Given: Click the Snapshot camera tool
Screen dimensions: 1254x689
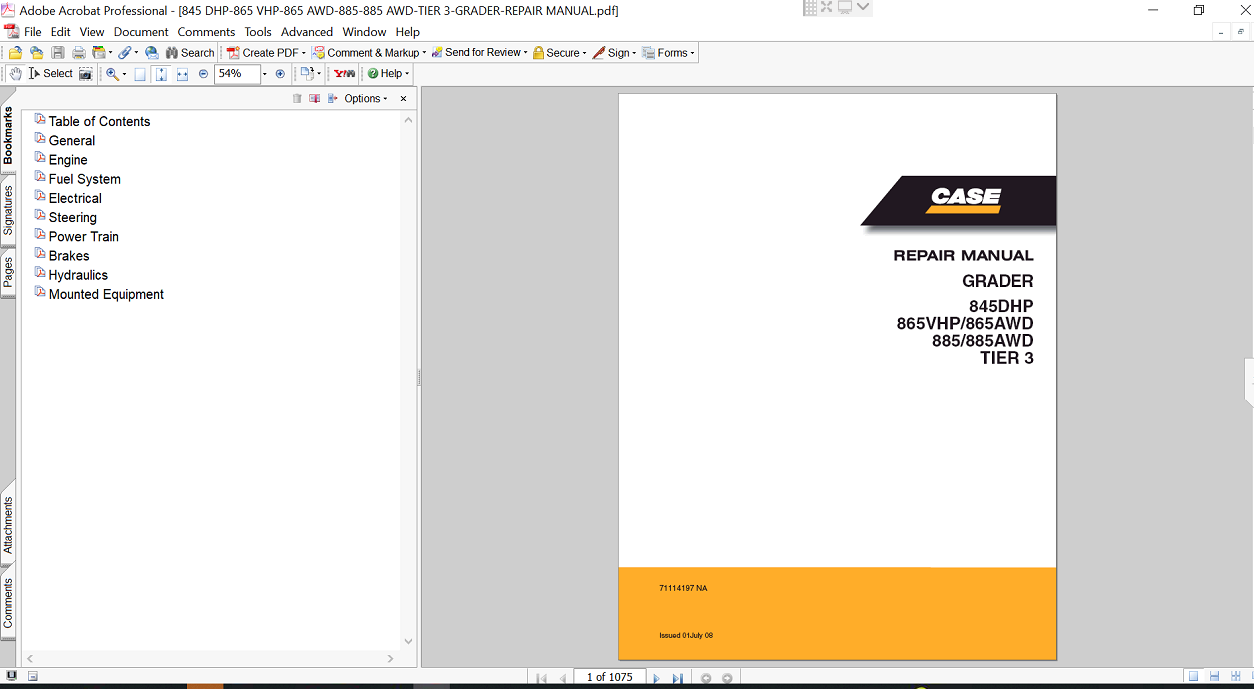Looking at the screenshot, I should (x=86, y=74).
